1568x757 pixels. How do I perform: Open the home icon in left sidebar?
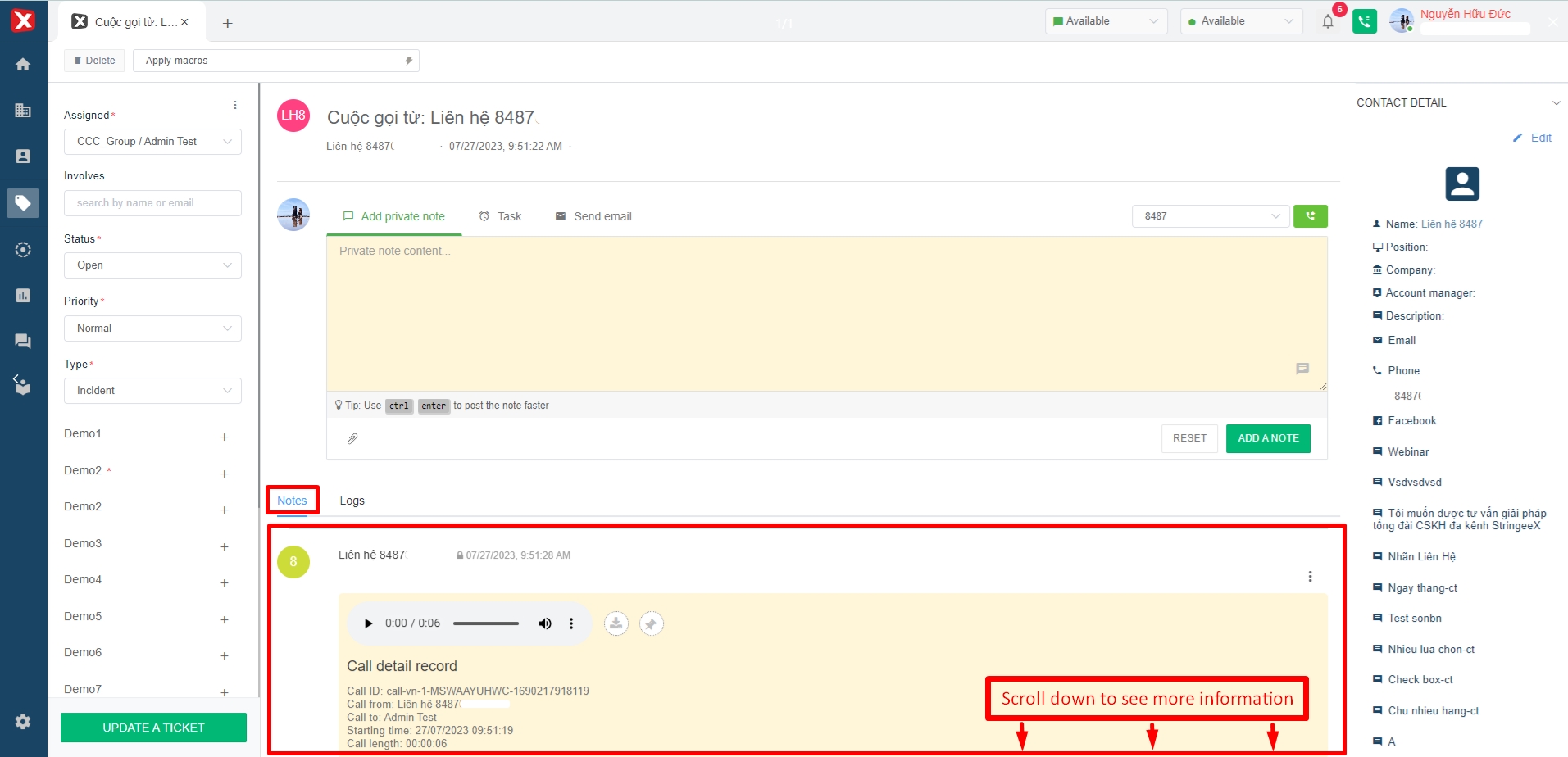(x=23, y=65)
